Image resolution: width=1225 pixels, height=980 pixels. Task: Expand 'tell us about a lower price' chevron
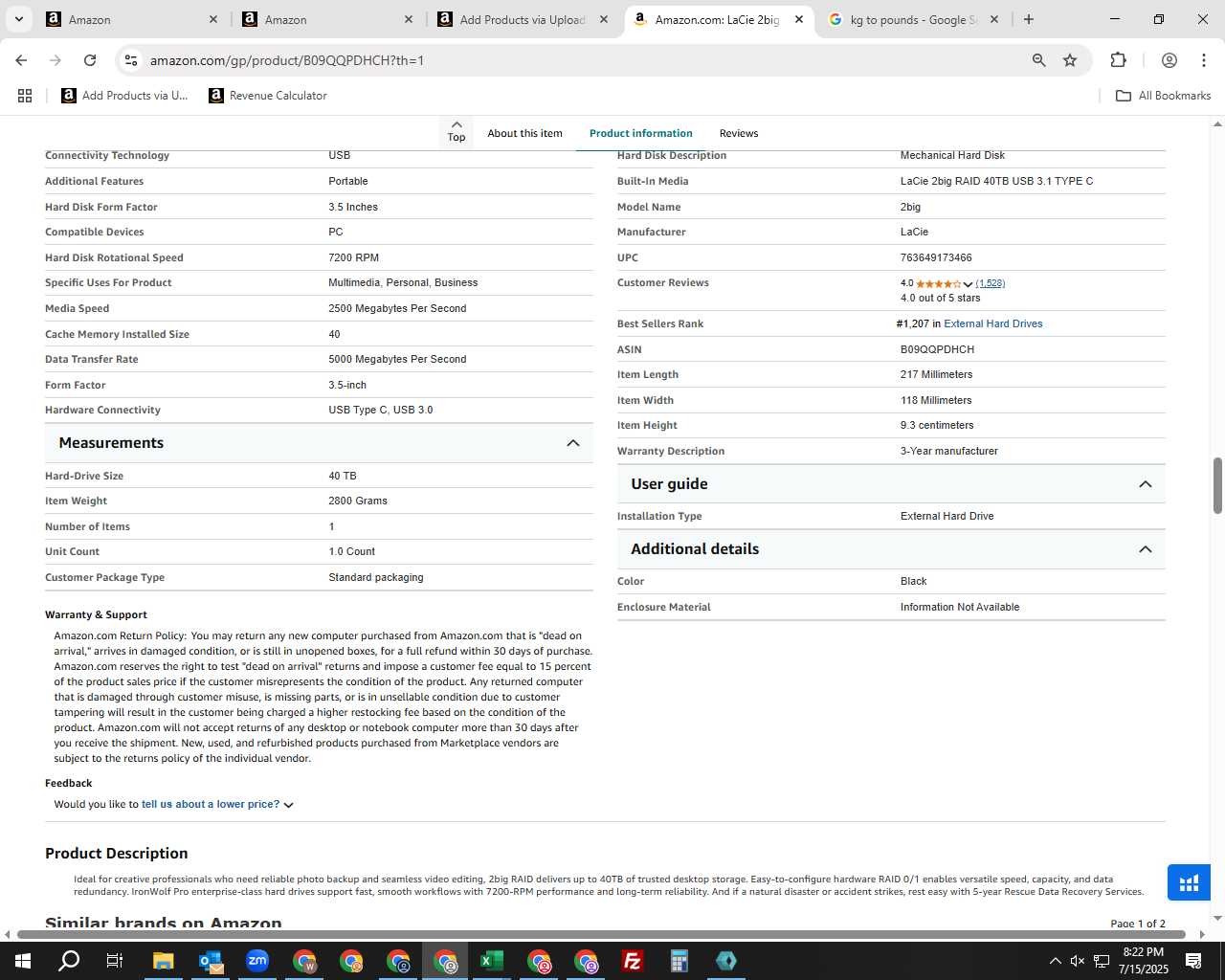(289, 805)
